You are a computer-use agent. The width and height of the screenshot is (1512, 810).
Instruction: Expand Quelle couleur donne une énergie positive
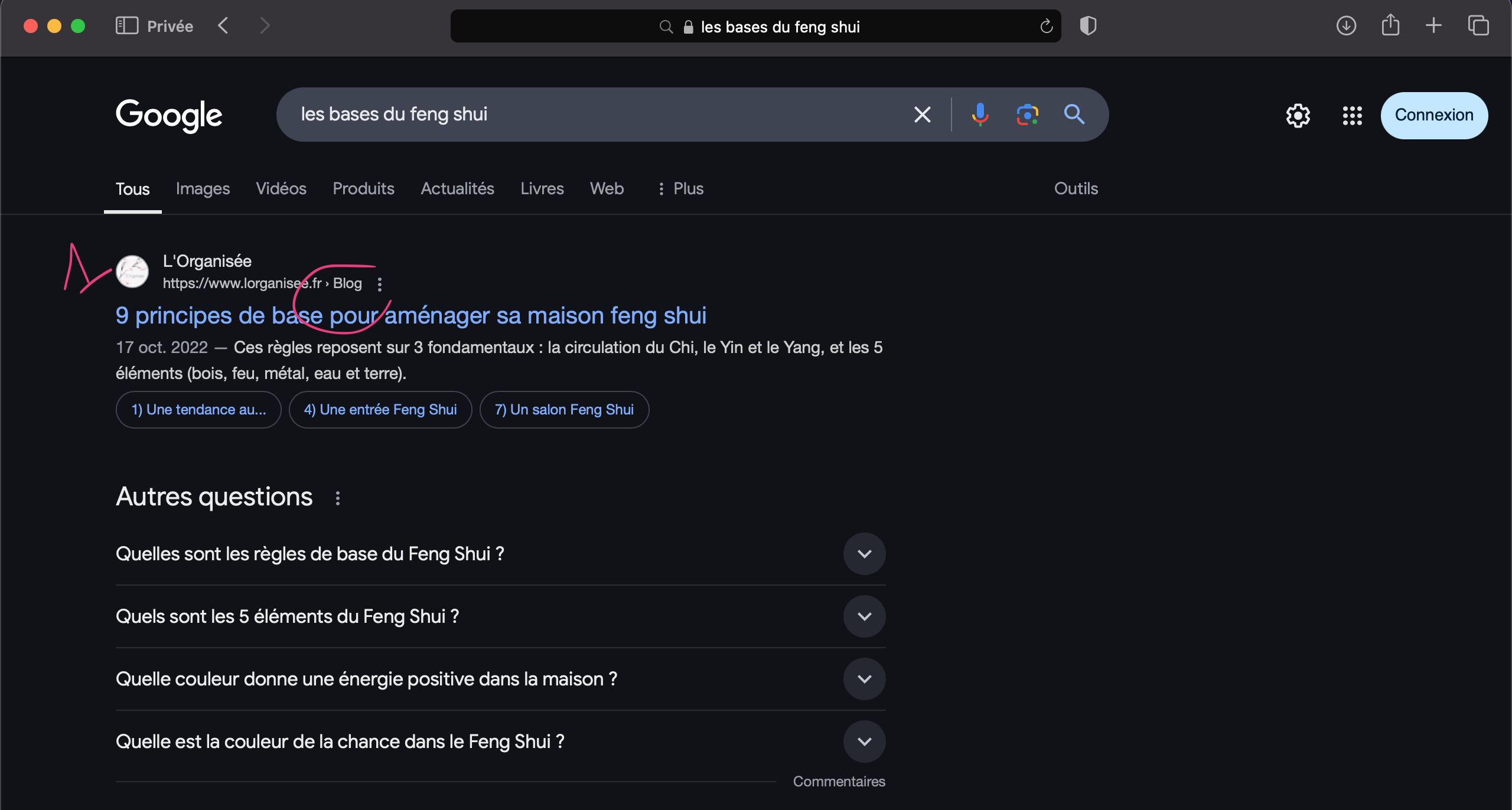(x=500, y=679)
